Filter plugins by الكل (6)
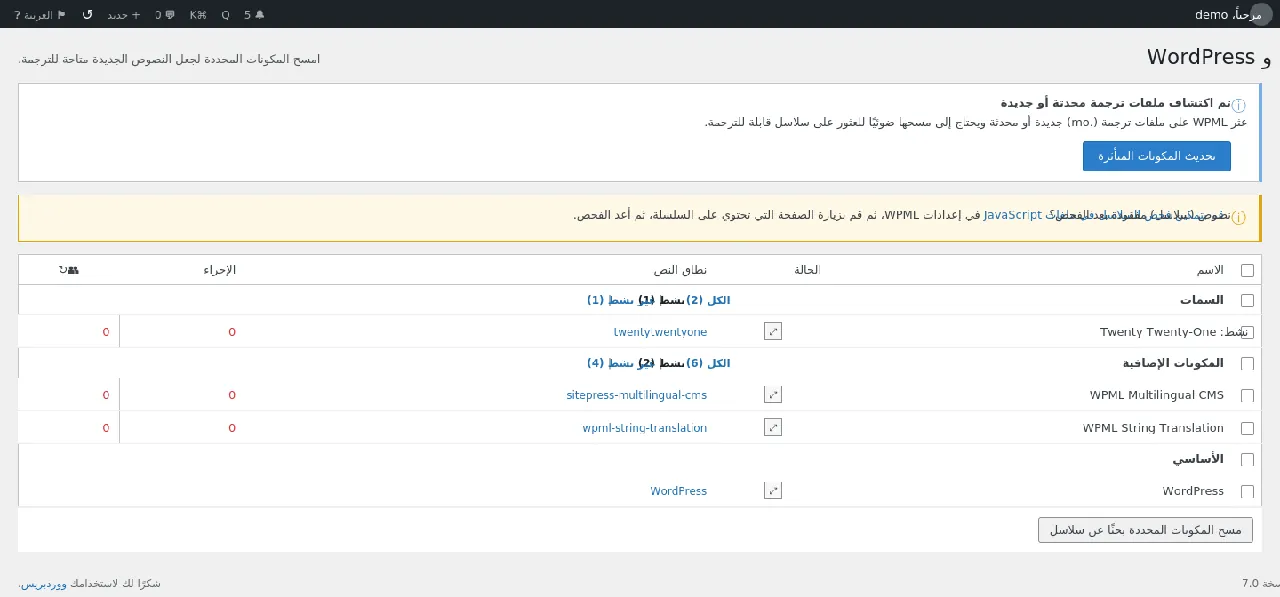This screenshot has width=1280, height=597. (708, 363)
